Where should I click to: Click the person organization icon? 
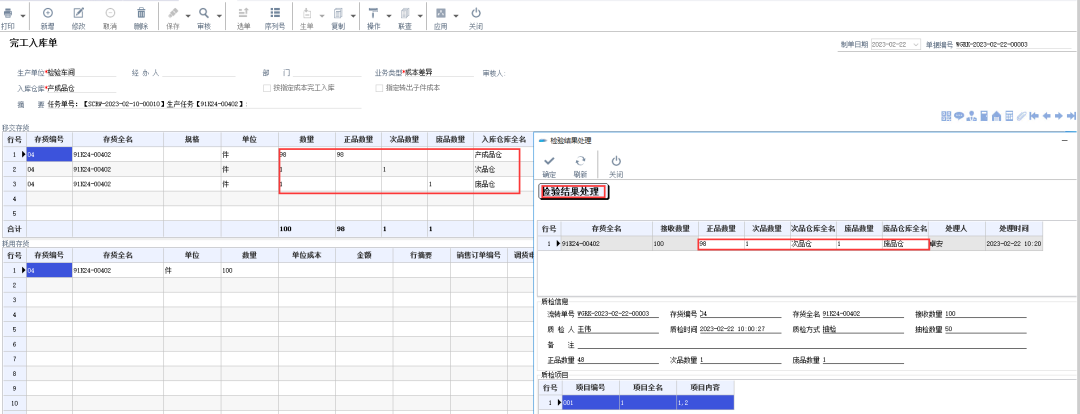972,116
